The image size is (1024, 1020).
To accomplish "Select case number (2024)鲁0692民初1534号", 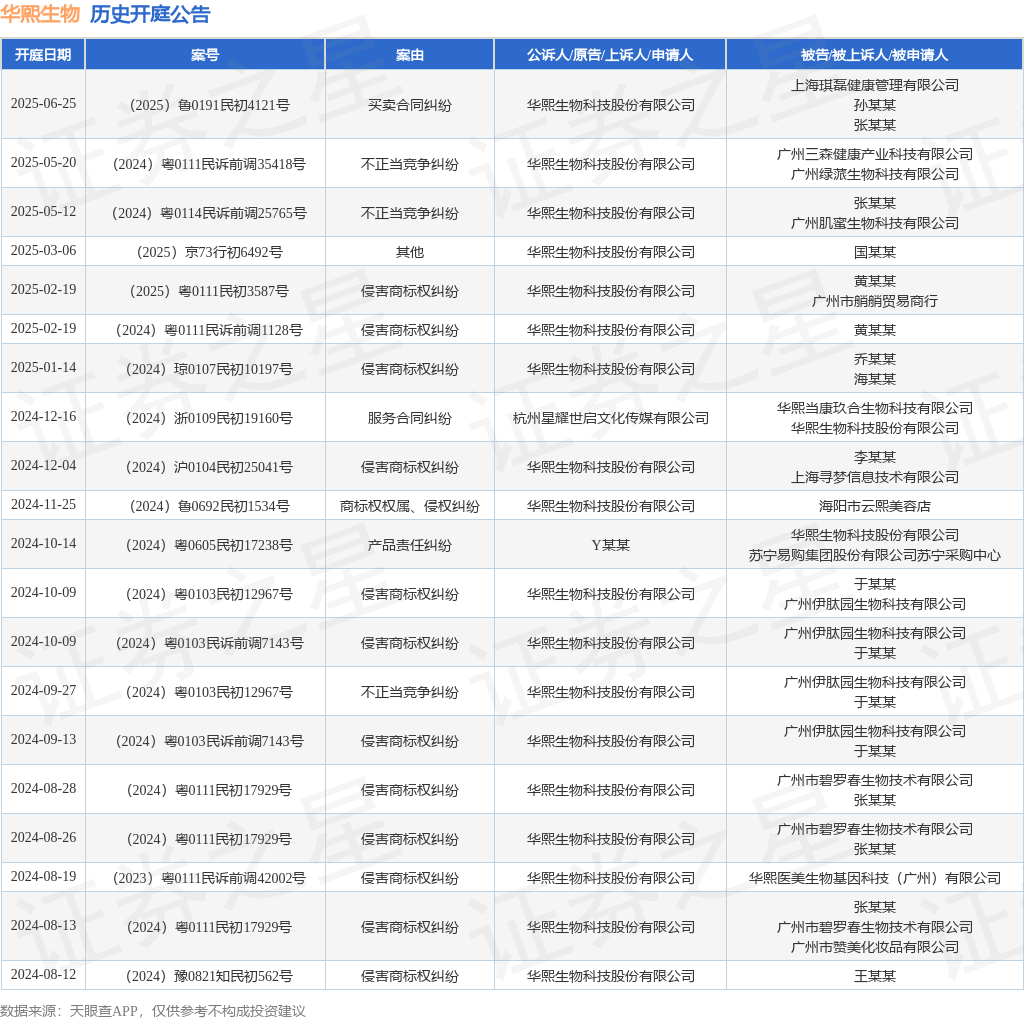I will 205,506.
